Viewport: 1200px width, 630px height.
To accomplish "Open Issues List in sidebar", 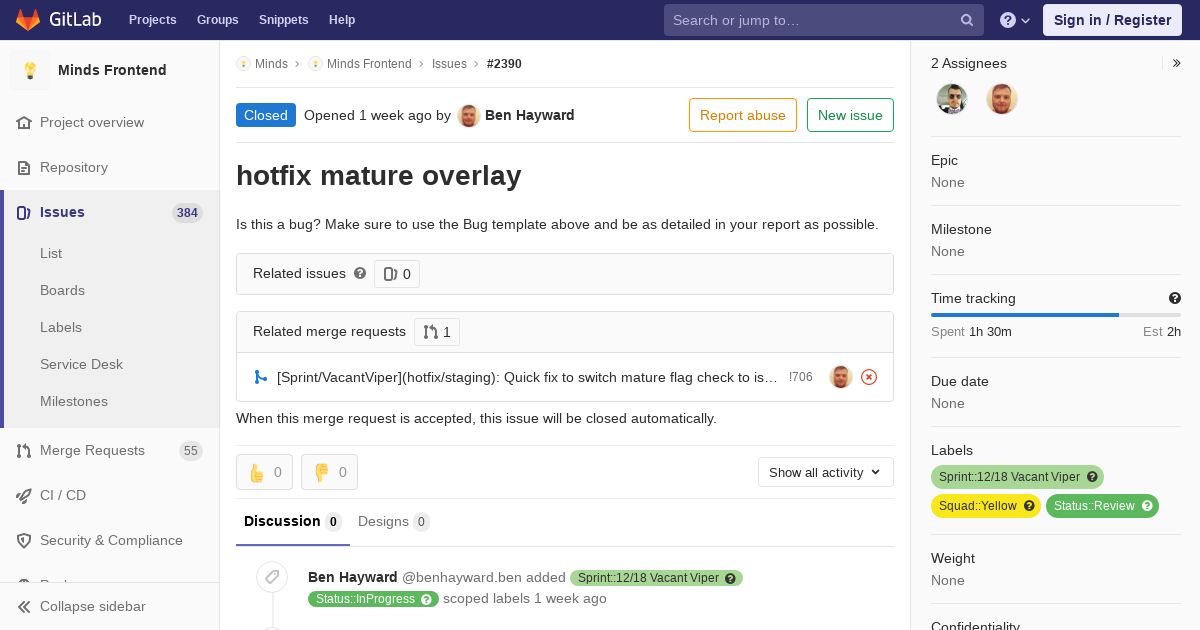I will coord(51,254).
